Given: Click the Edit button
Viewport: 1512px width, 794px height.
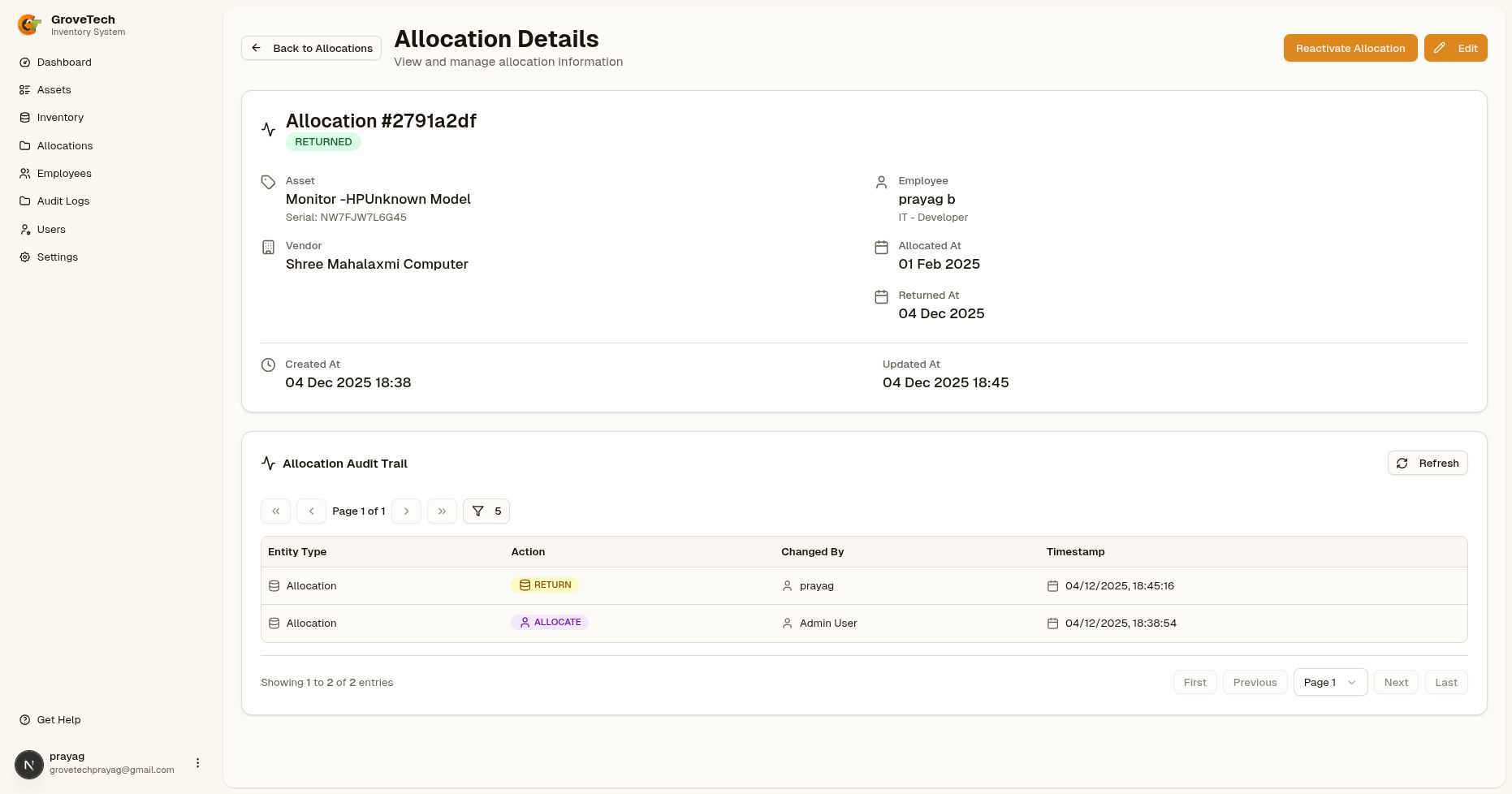Looking at the screenshot, I should pyautogui.click(x=1455, y=48).
